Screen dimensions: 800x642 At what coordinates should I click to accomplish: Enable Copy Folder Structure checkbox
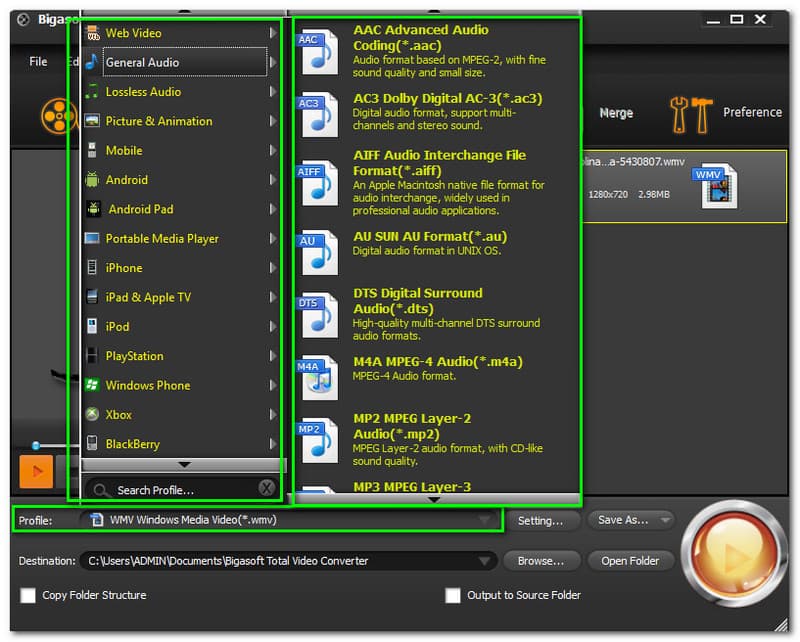pos(28,596)
